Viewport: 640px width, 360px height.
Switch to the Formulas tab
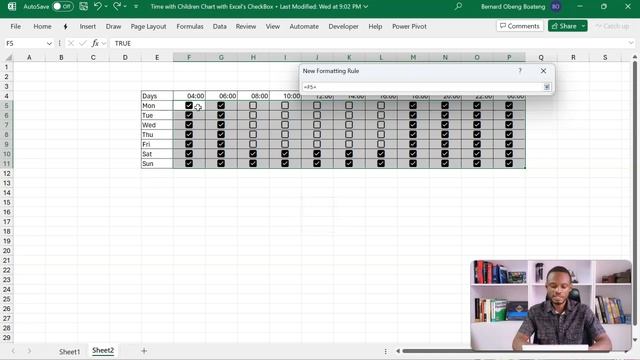coord(190,26)
